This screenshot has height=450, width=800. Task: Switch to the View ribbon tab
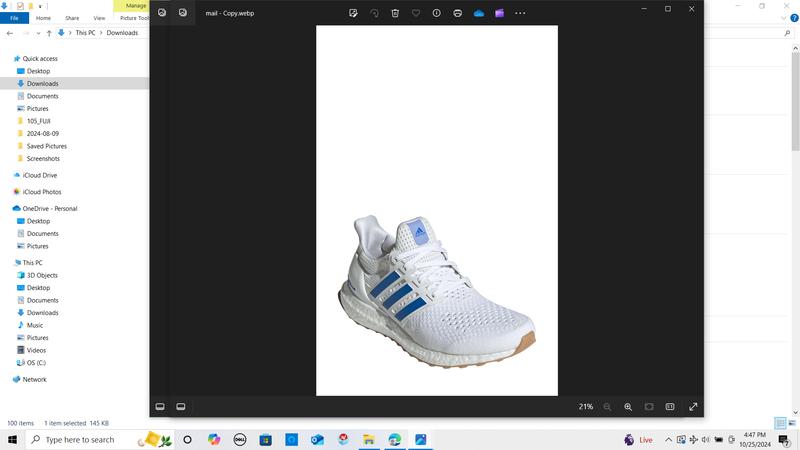(x=99, y=18)
